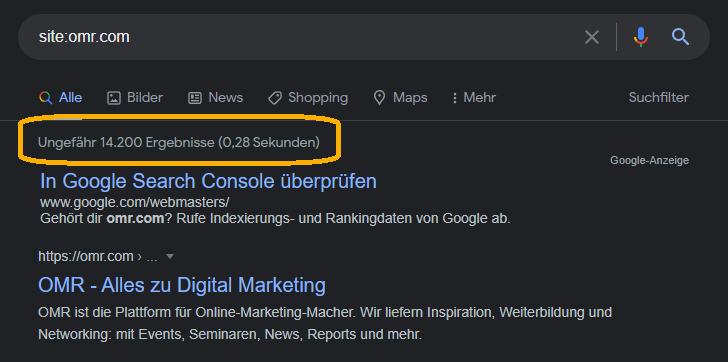Image resolution: width=728 pixels, height=362 pixels.
Task: Clear the search query with the X icon
Action: pyautogui.click(x=592, y=37)
